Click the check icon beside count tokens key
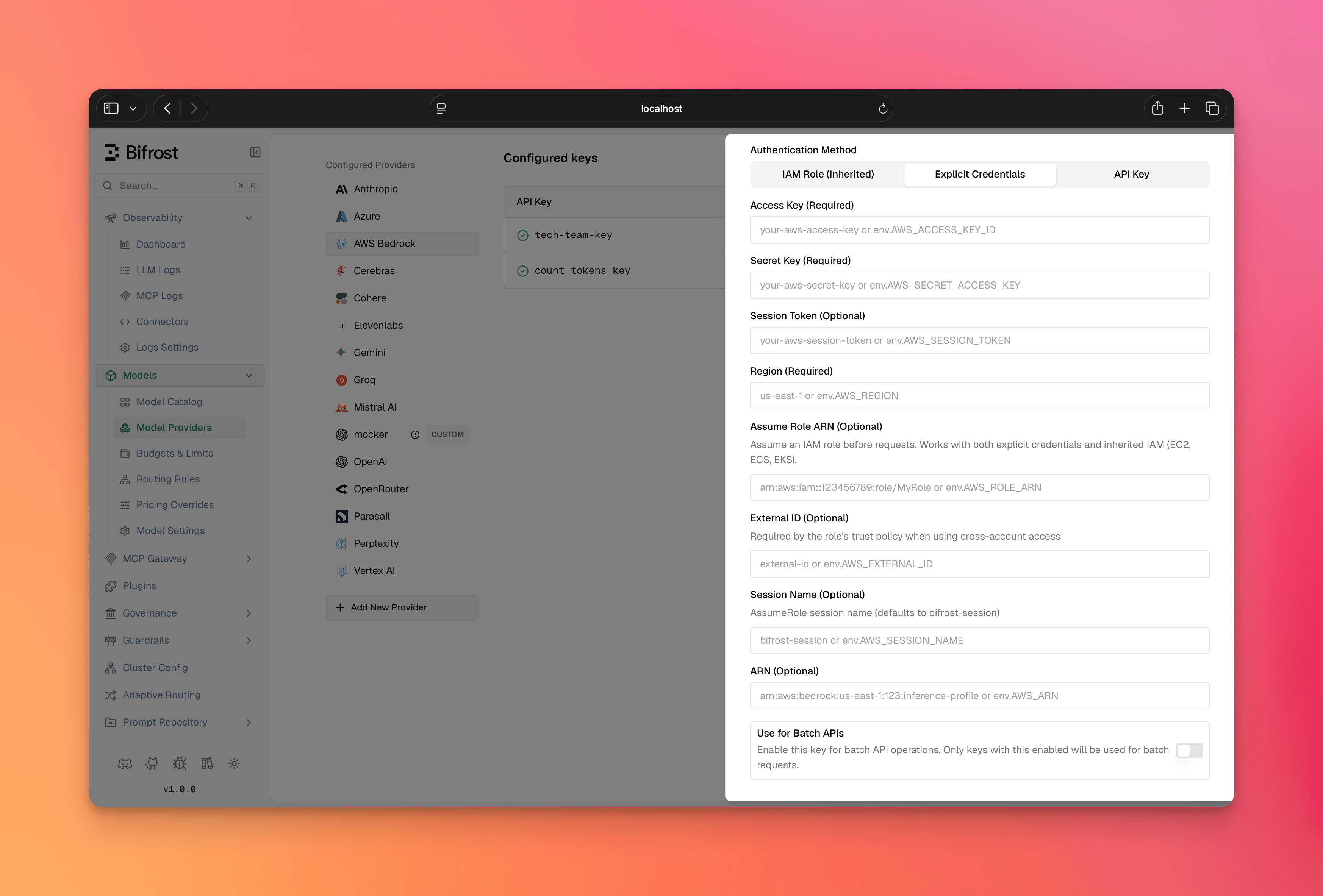This screenshot has height=896, width=1323. tap(522, 272)
